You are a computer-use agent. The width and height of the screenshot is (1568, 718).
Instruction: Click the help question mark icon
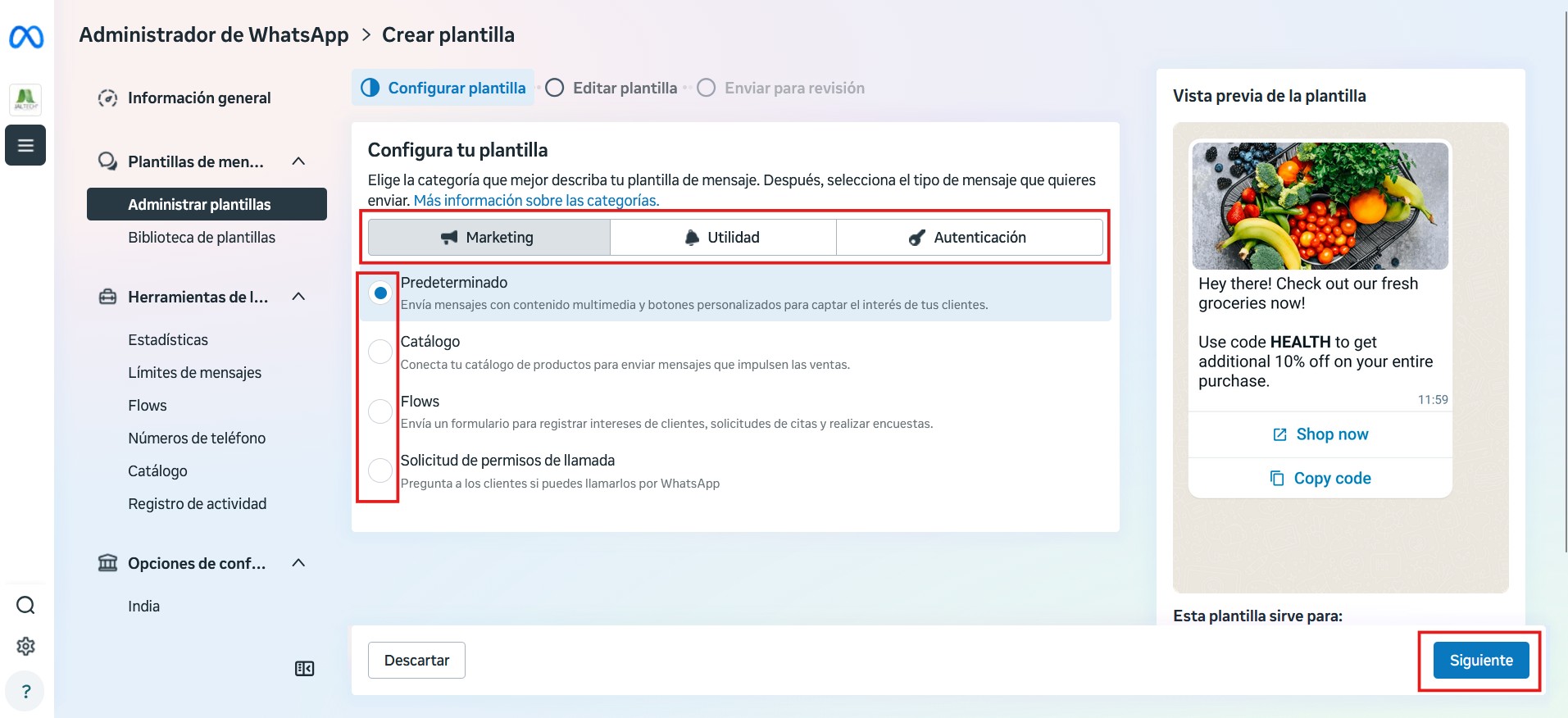point(25,691)
